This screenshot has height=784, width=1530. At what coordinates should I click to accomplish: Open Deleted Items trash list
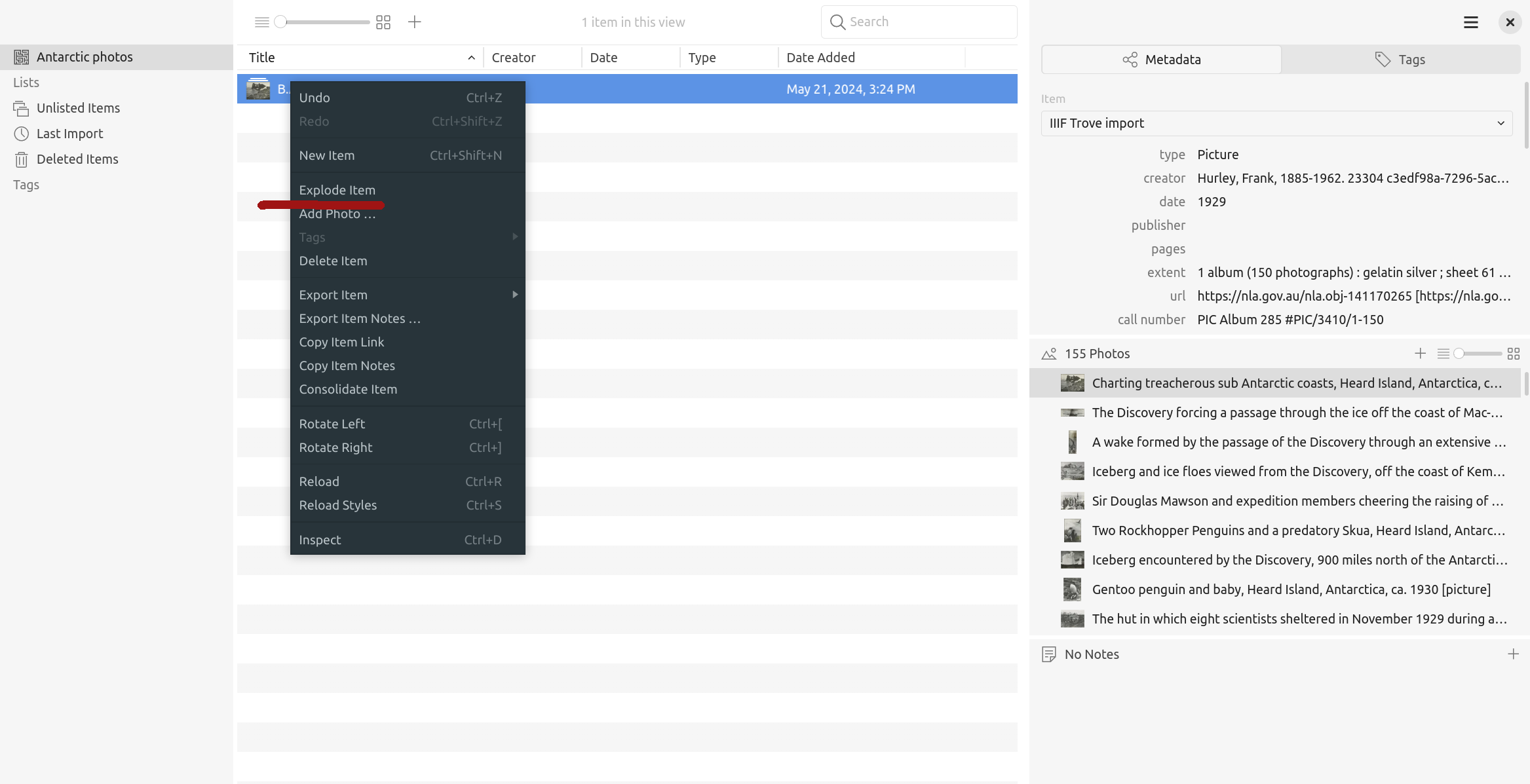(x=117, y=159)
